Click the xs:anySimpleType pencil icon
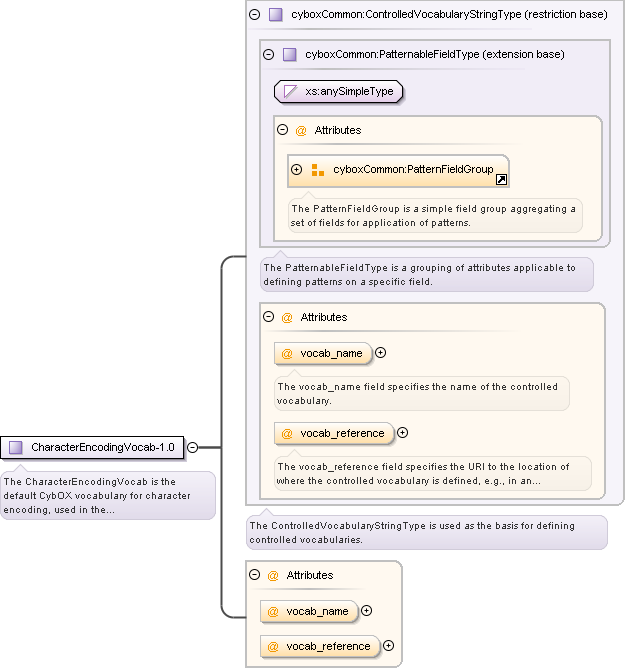Screen dimensions: 626x669 point(291,91)
